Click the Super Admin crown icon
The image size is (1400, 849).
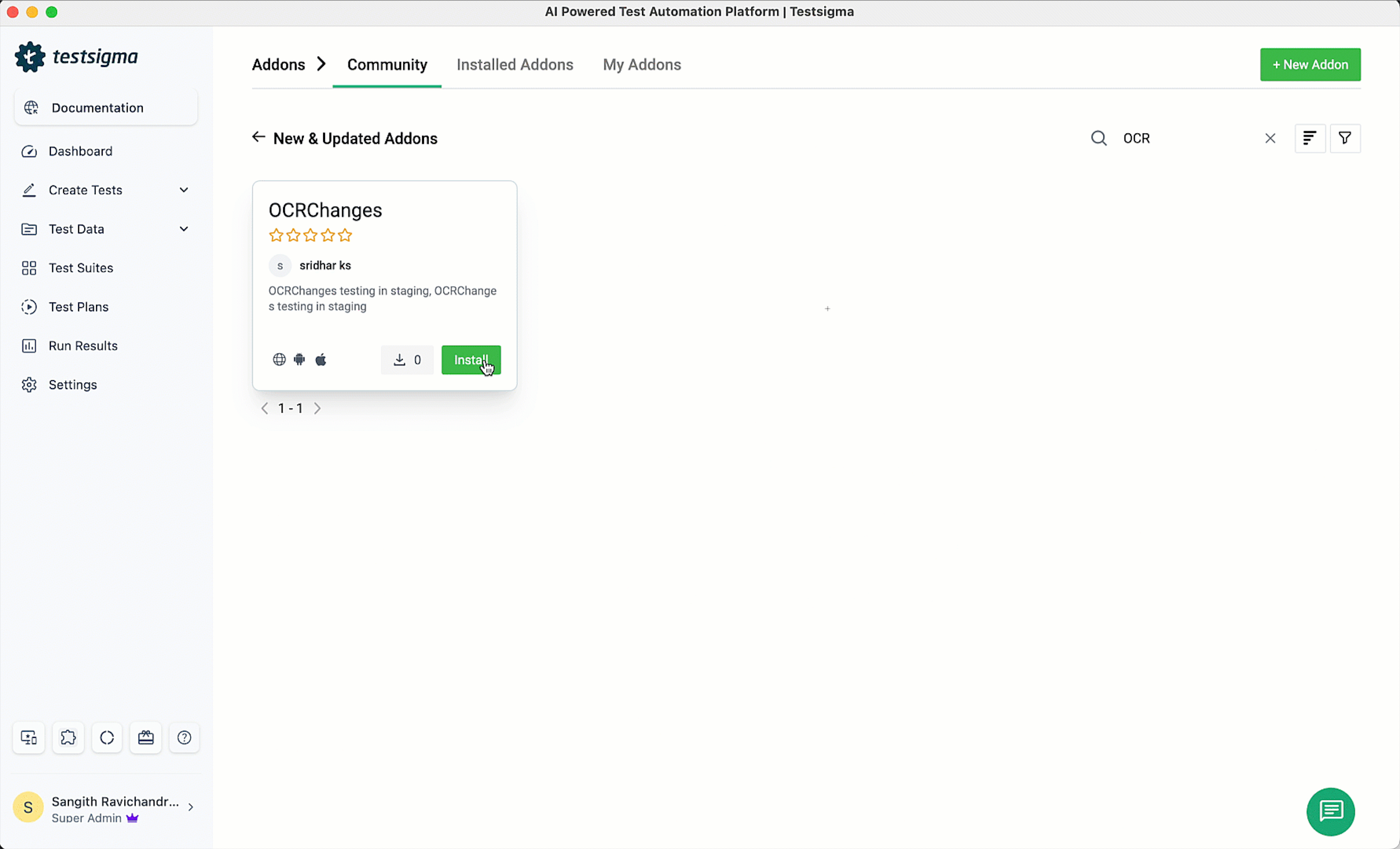(x=132, y=818)
